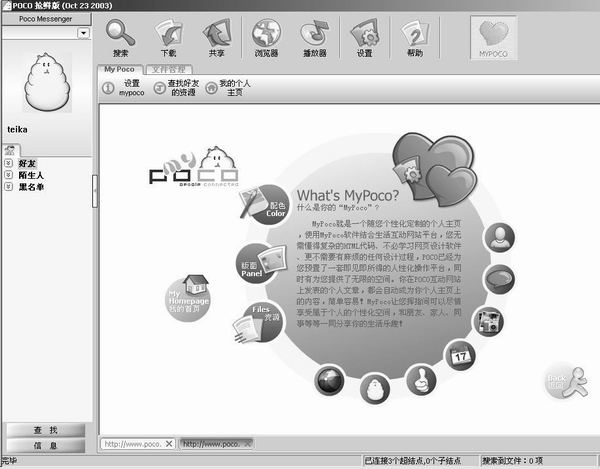Expand the 陌生人 strangers group
This screenshot has width=600, height=469.
pos(9,175)
